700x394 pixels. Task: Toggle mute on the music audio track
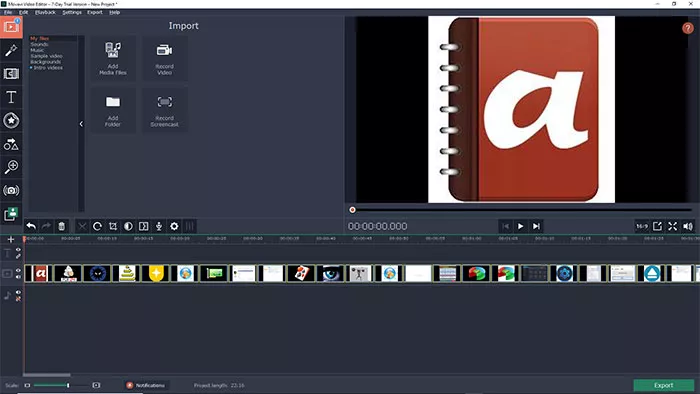click(x=18, y=299)
